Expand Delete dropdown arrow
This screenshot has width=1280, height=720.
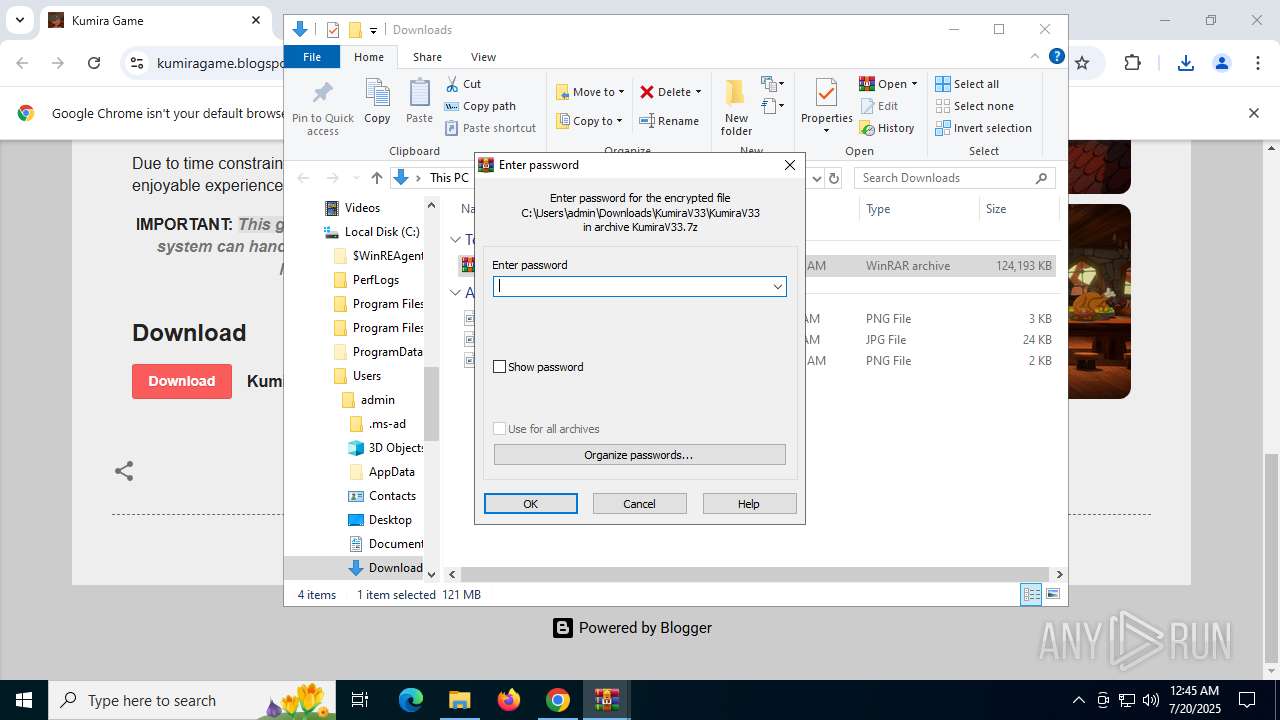click(x=698, y=92)
